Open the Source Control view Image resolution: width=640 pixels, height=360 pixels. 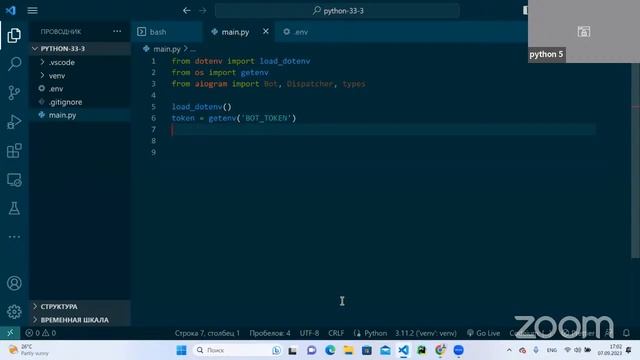click(x=14, y=93)
